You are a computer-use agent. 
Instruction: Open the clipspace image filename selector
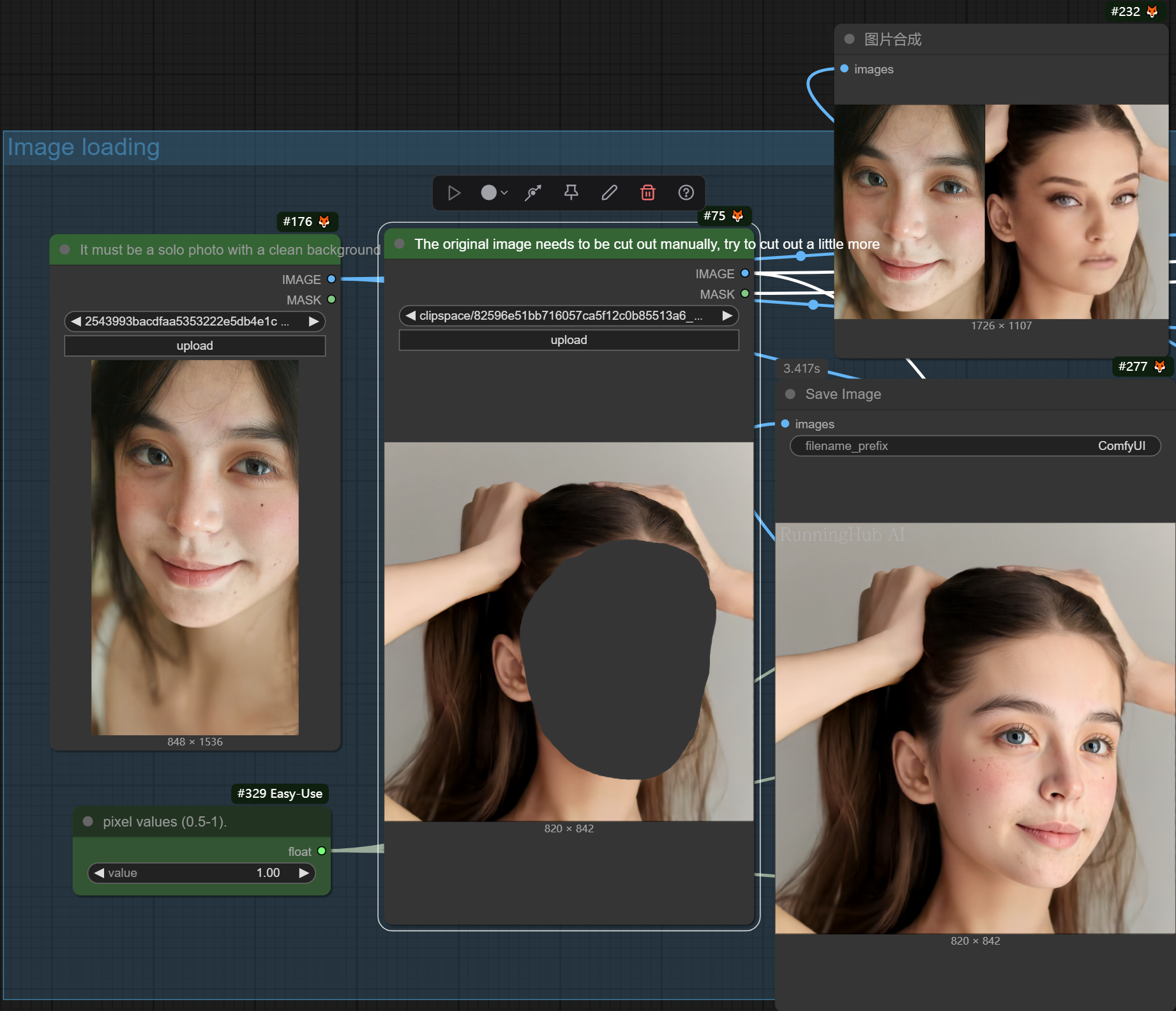click(568, 316)
